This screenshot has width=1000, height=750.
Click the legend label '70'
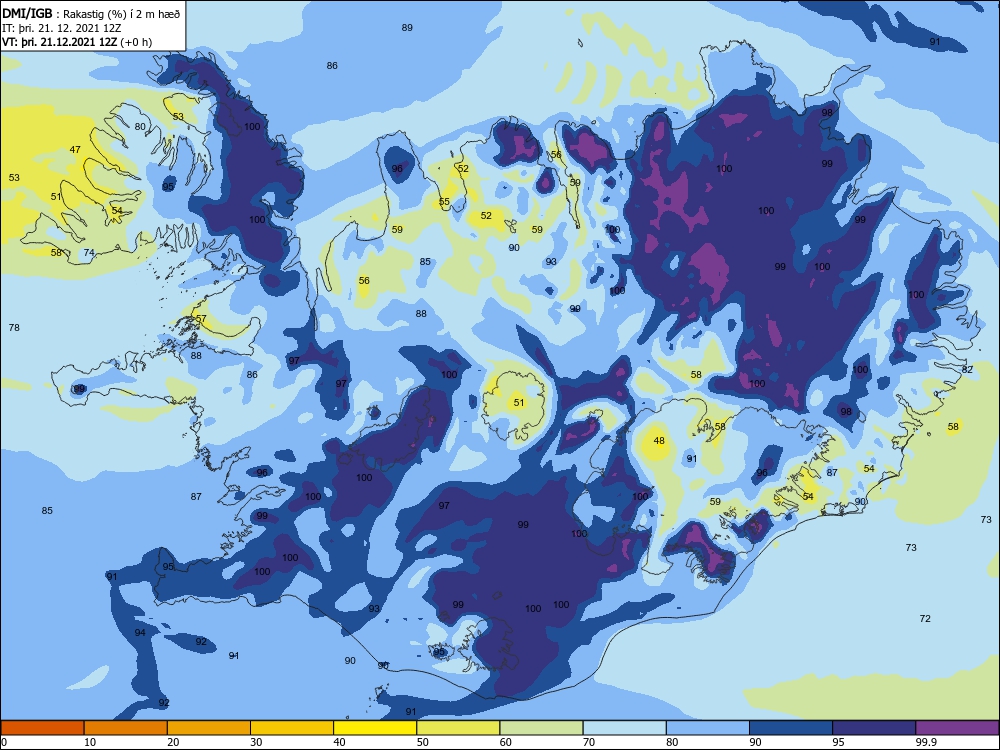coord(589,742)
